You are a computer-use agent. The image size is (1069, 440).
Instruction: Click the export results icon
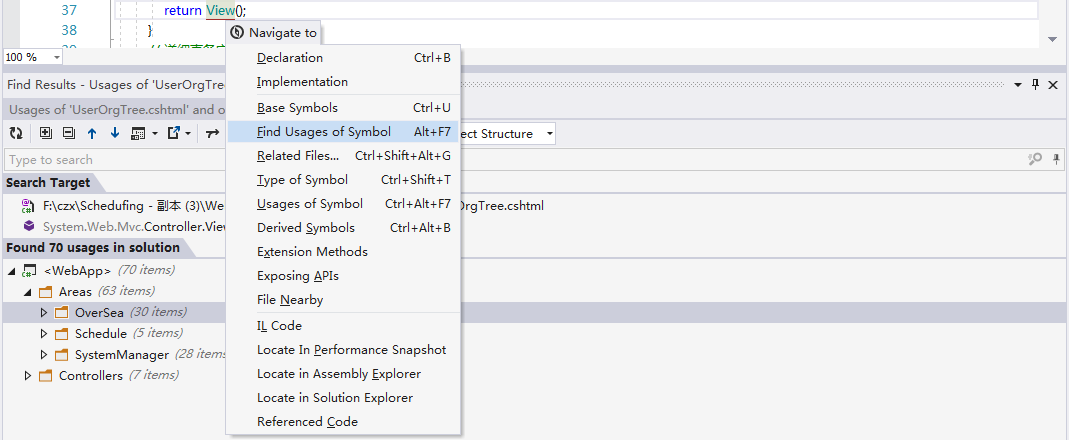(174, 133)
